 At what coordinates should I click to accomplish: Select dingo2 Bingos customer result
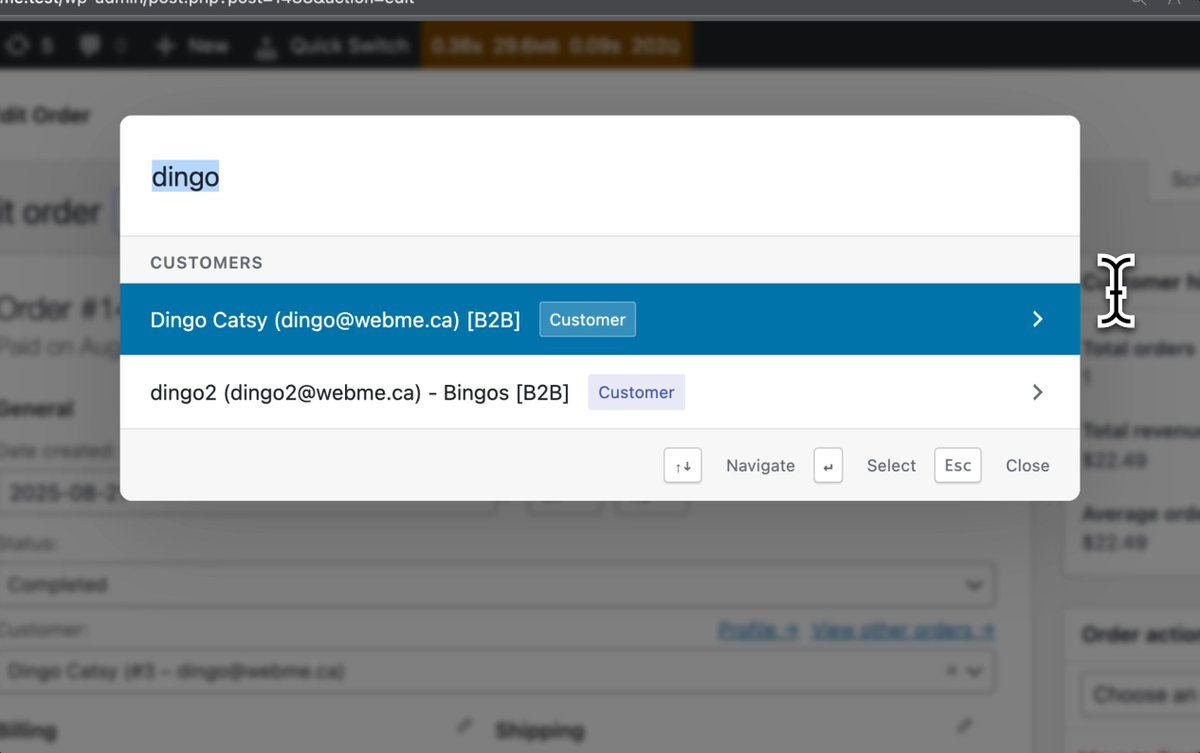tap(600, 392)
